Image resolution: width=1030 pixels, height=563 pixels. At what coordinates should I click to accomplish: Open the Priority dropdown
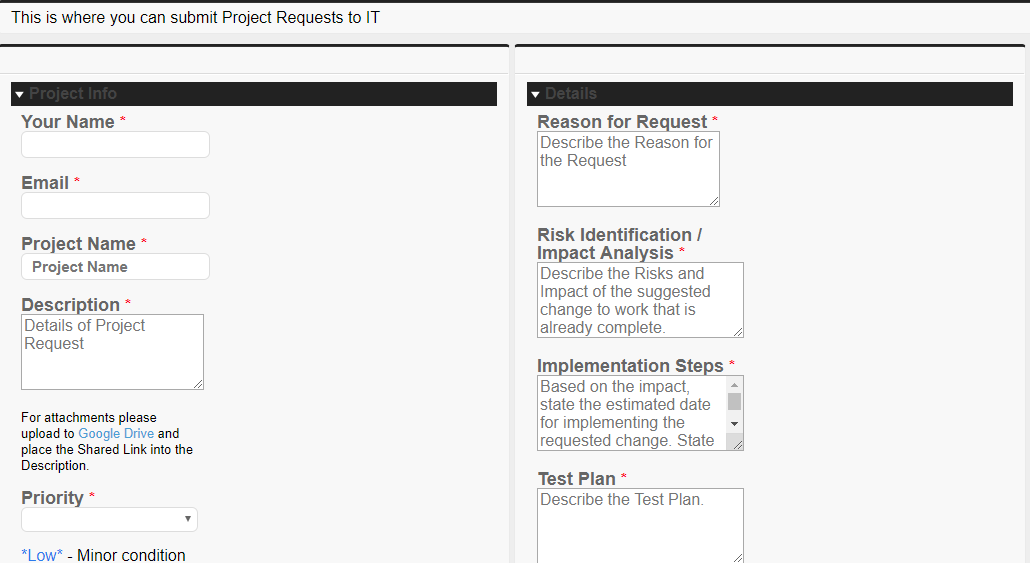109,519
